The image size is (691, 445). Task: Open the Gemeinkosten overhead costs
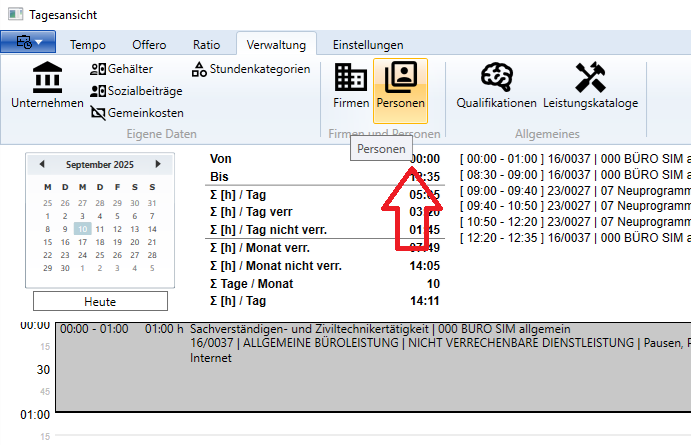click(x=136, y=113)
